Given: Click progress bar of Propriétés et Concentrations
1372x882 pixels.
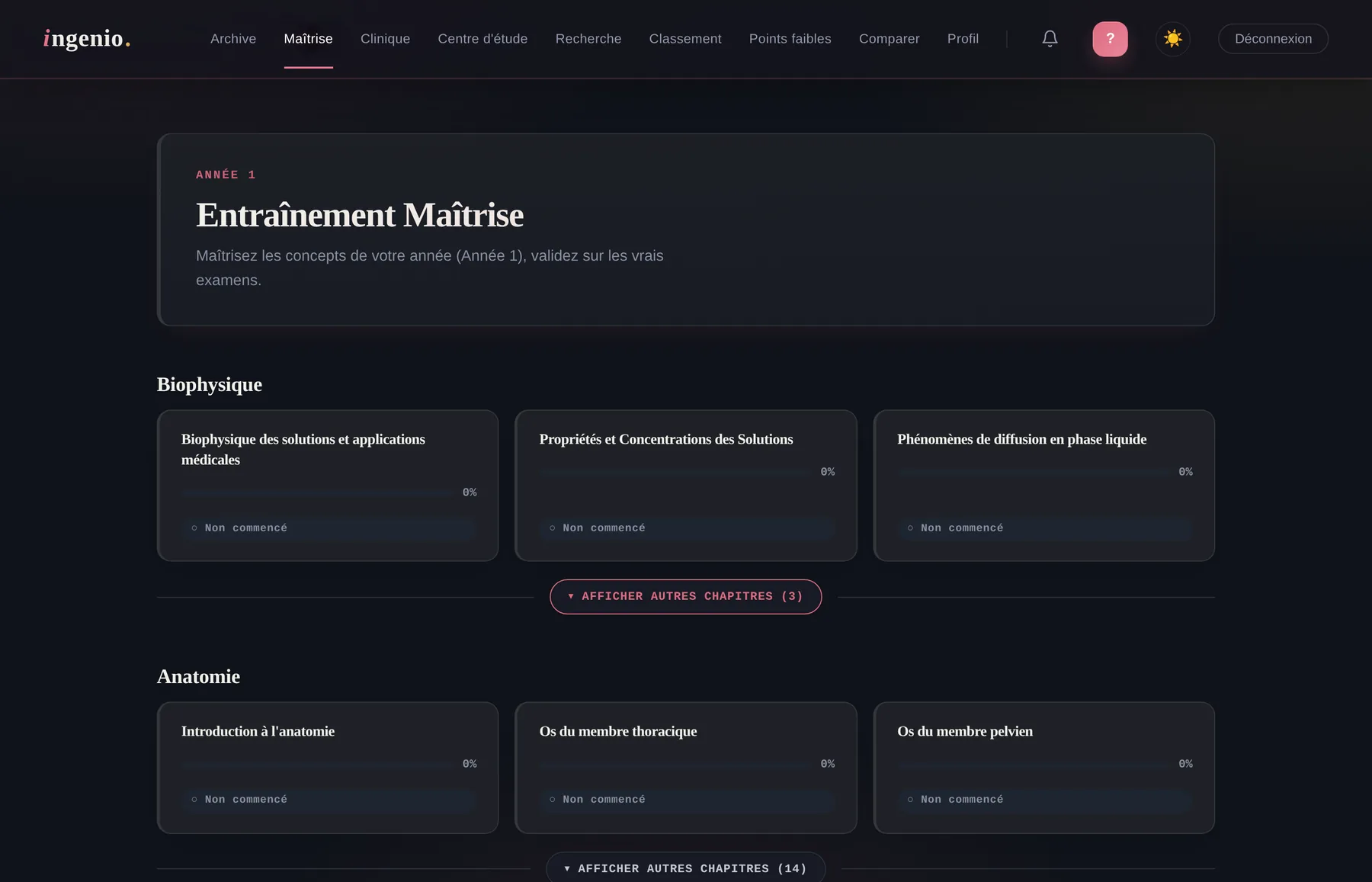Looking at the screenshot, I should (x=676, y=472).
